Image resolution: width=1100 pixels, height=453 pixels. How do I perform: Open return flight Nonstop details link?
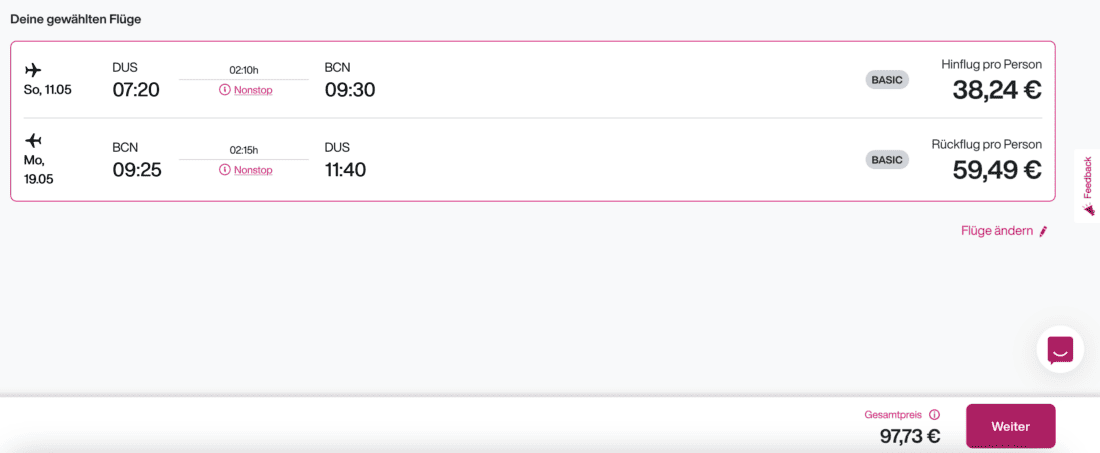pyautogui.click(x=253, y=170)
